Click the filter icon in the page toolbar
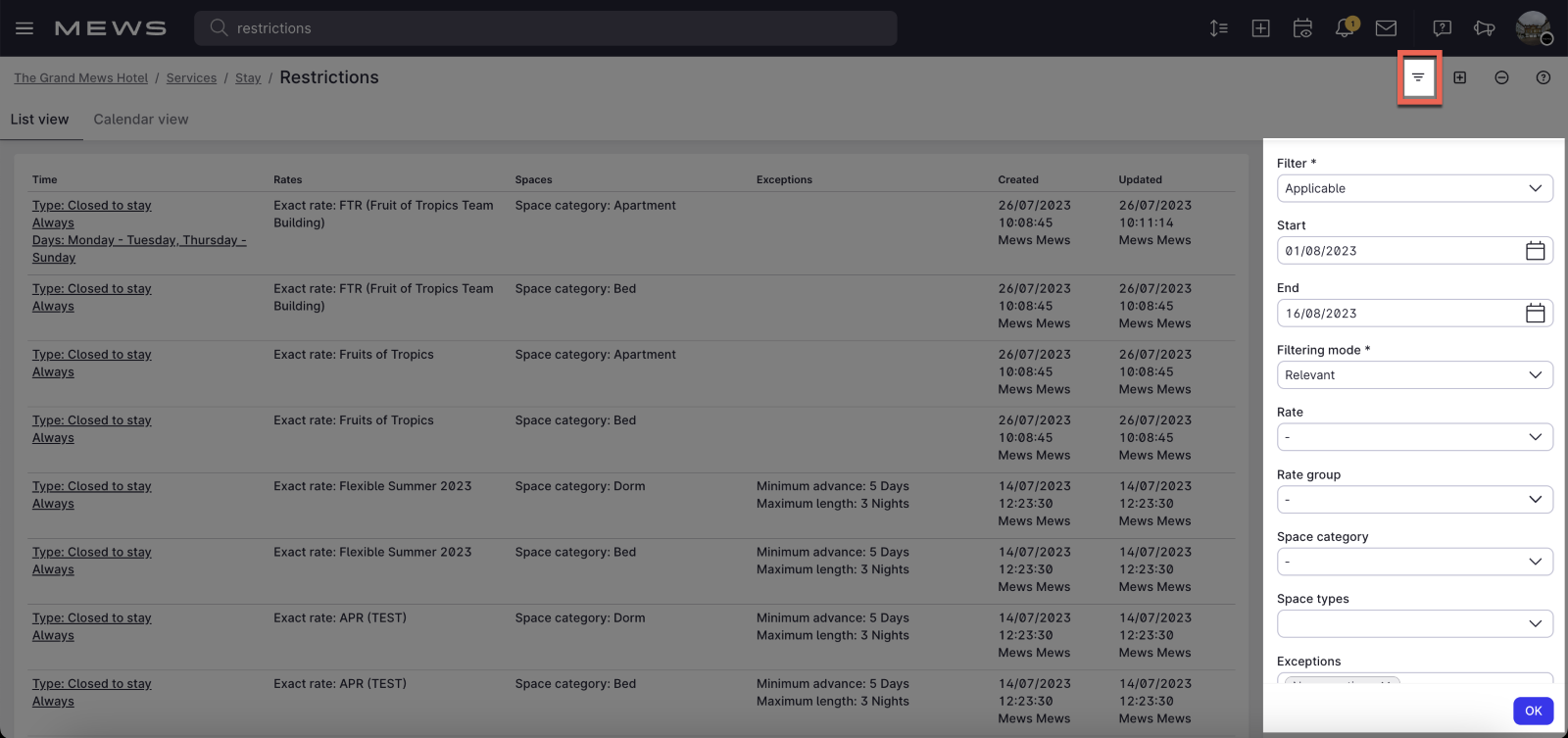Viewport: 1568px width, 738px height. (x=1418, y=77)
